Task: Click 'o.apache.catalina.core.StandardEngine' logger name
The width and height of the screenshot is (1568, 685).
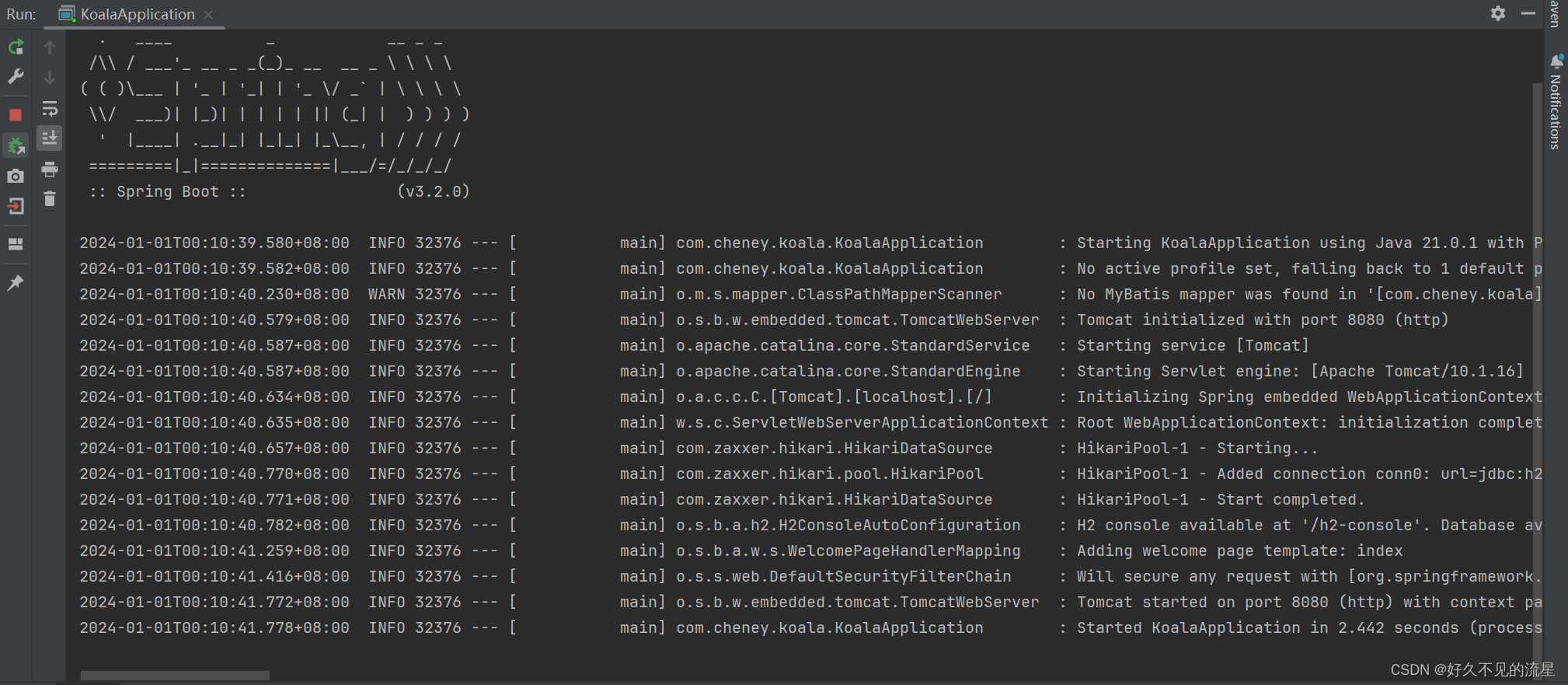Action: pos(848,371)
